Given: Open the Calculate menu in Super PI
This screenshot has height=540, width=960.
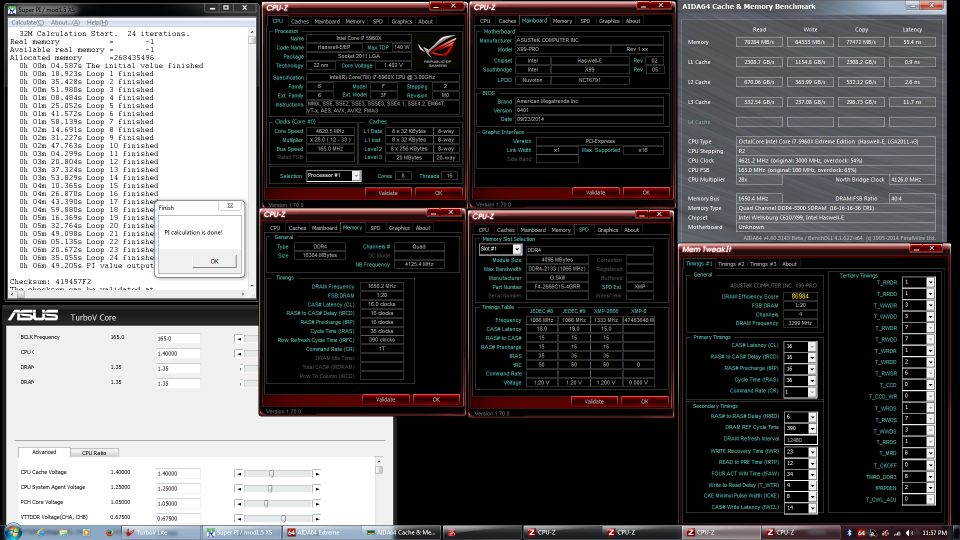Looking at the screenshot, I should click(x=28, y=22).
